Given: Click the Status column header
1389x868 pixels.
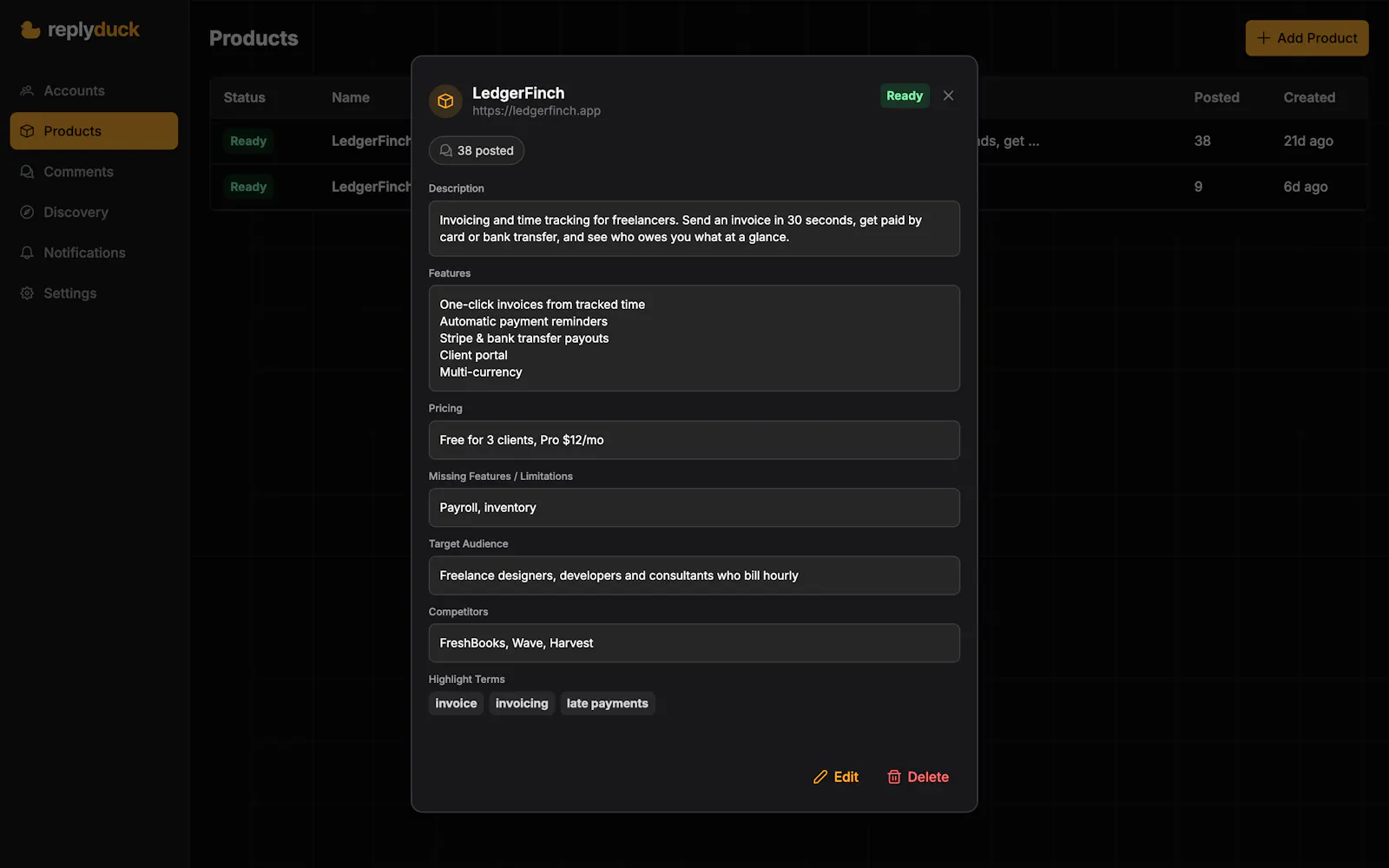Looking at the screenshot, I should pyautogui.click(x=245, y=97).
